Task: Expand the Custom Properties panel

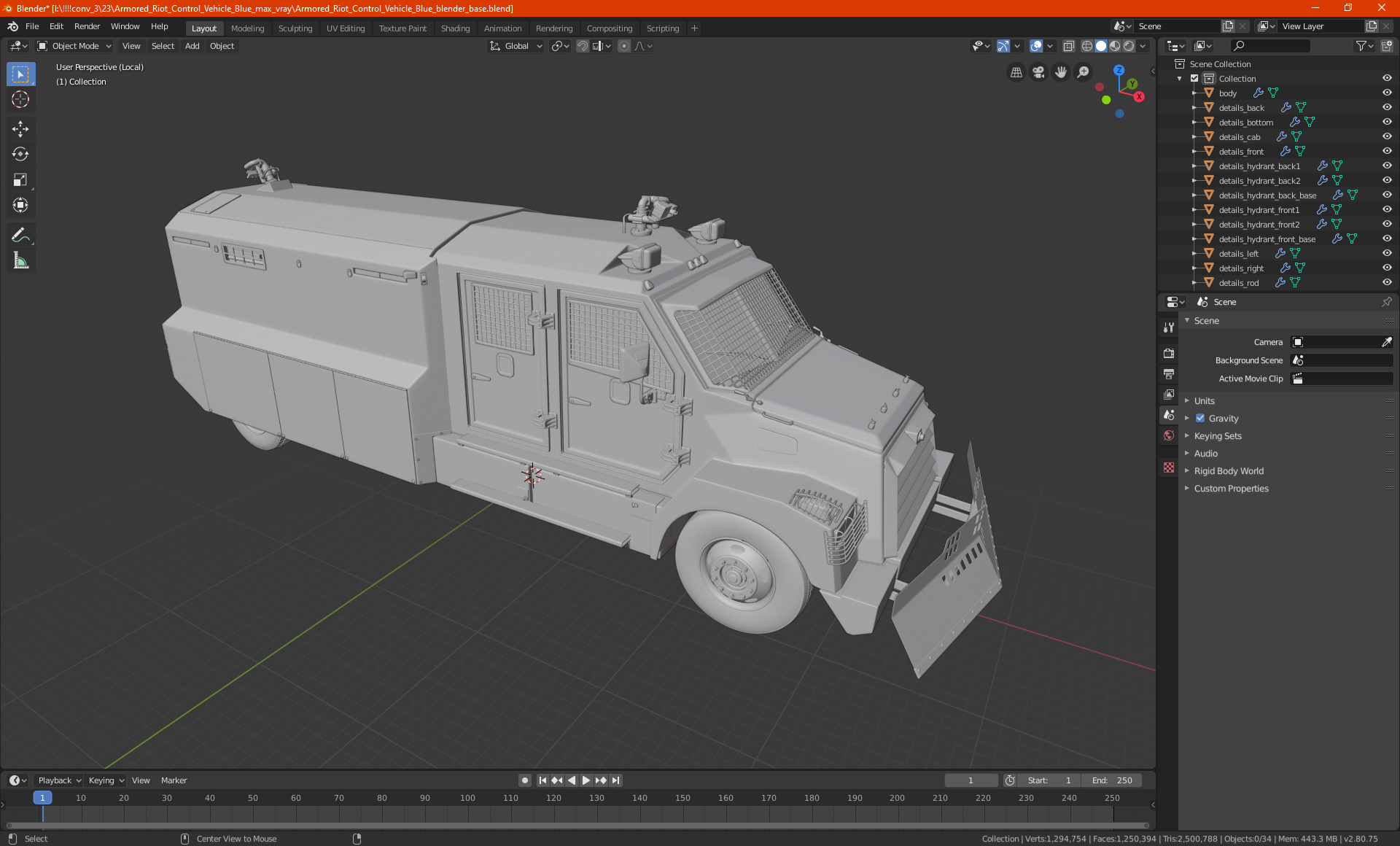Action: tap(1231, 489)
